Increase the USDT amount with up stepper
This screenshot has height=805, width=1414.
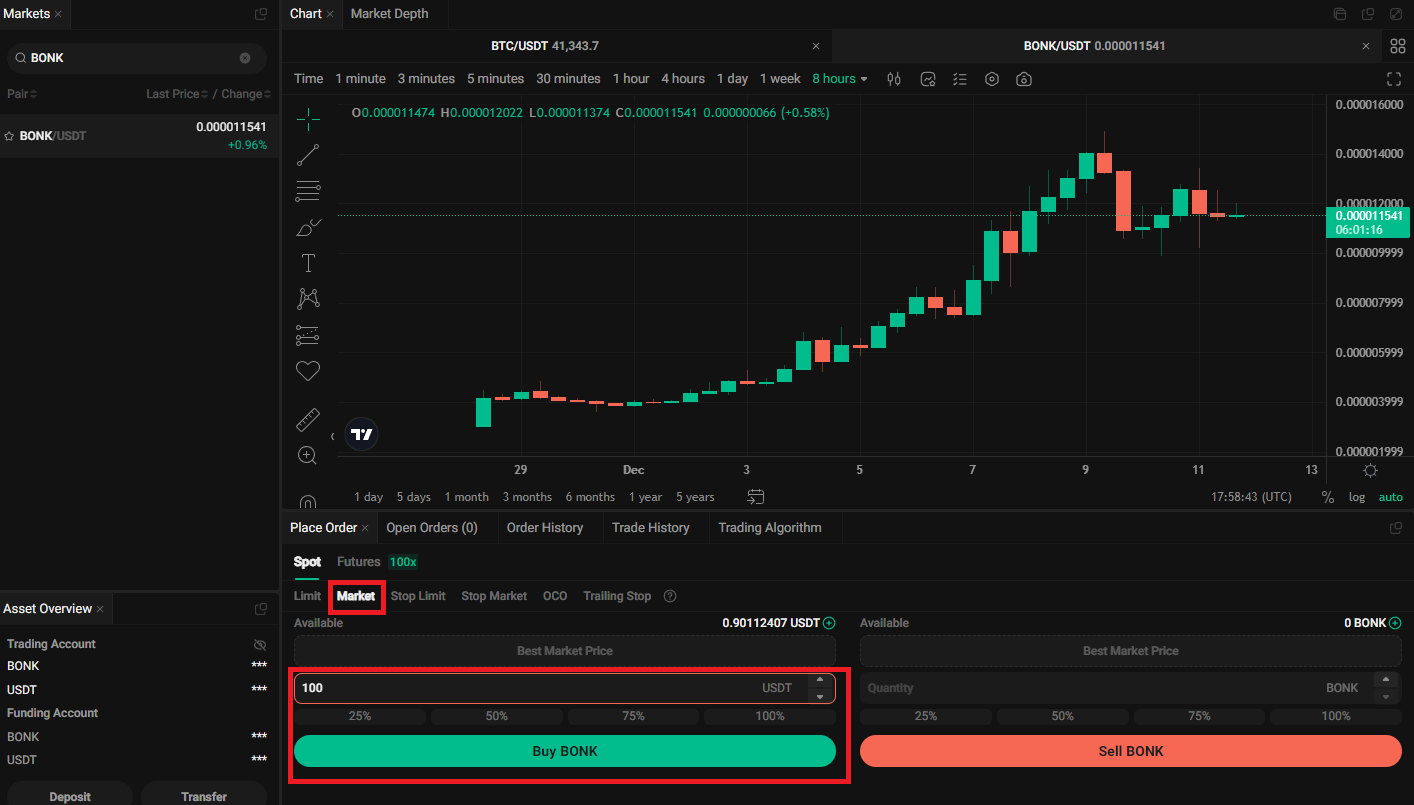[820, 680]
